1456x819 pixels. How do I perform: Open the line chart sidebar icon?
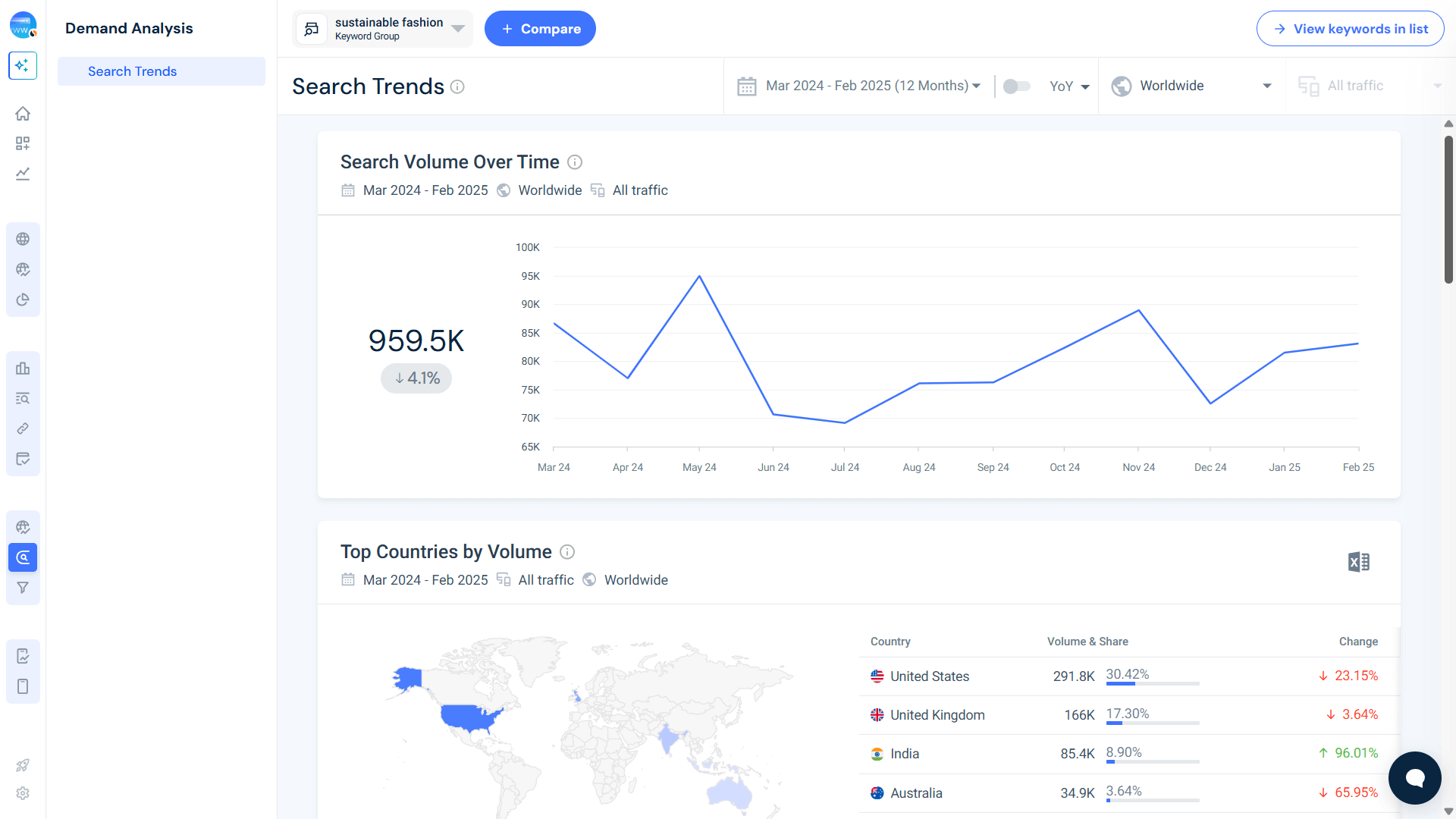click(23, 174)
